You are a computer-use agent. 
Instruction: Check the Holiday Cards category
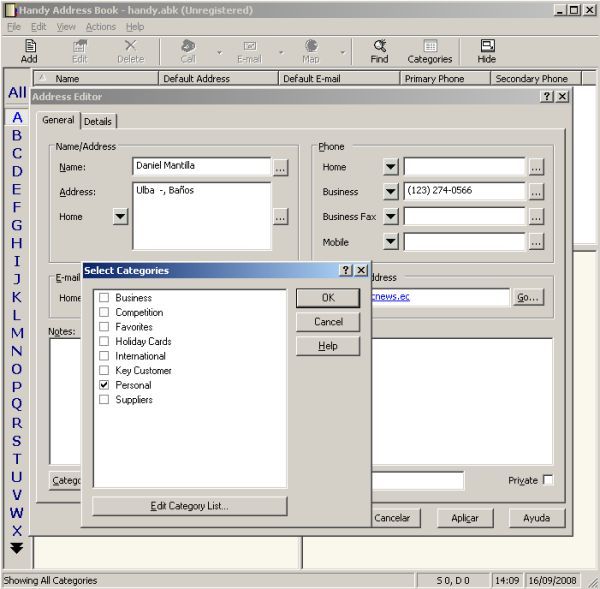pyautogui.click(x=104, y=341)
